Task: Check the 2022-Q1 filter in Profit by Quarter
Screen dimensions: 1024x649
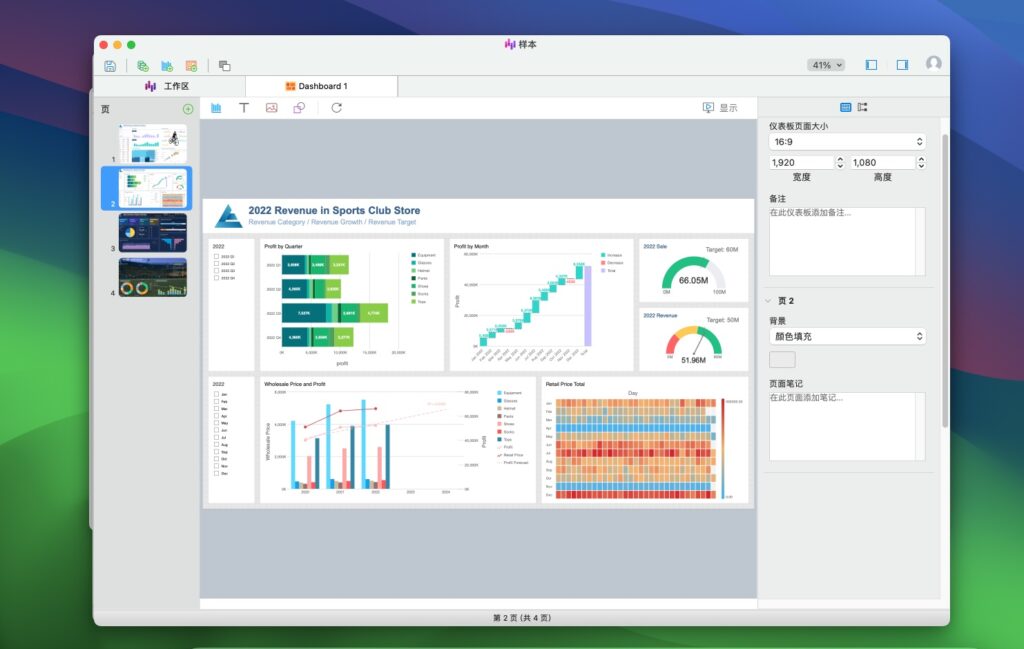Action: tap(216, 256)
